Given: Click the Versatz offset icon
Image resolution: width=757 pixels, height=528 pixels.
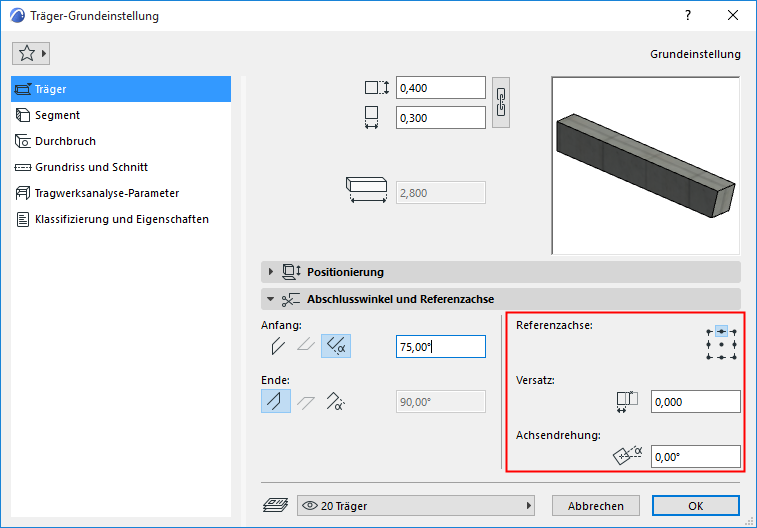Looking at the screenshot, I should click(627, 402).
